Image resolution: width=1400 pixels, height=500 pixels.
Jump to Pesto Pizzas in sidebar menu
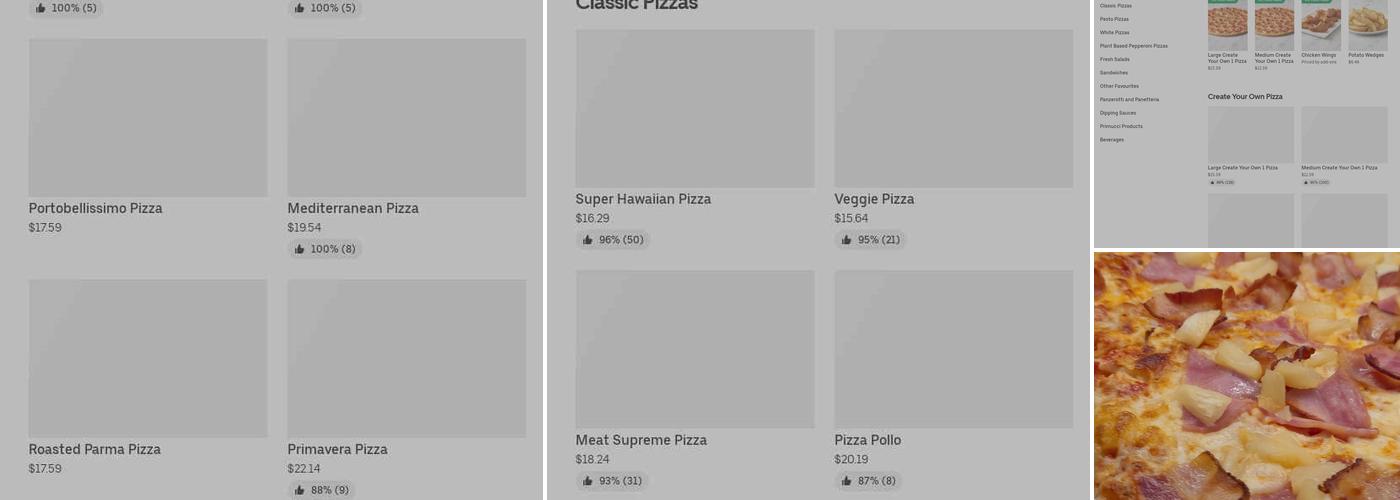point(1114,19)
